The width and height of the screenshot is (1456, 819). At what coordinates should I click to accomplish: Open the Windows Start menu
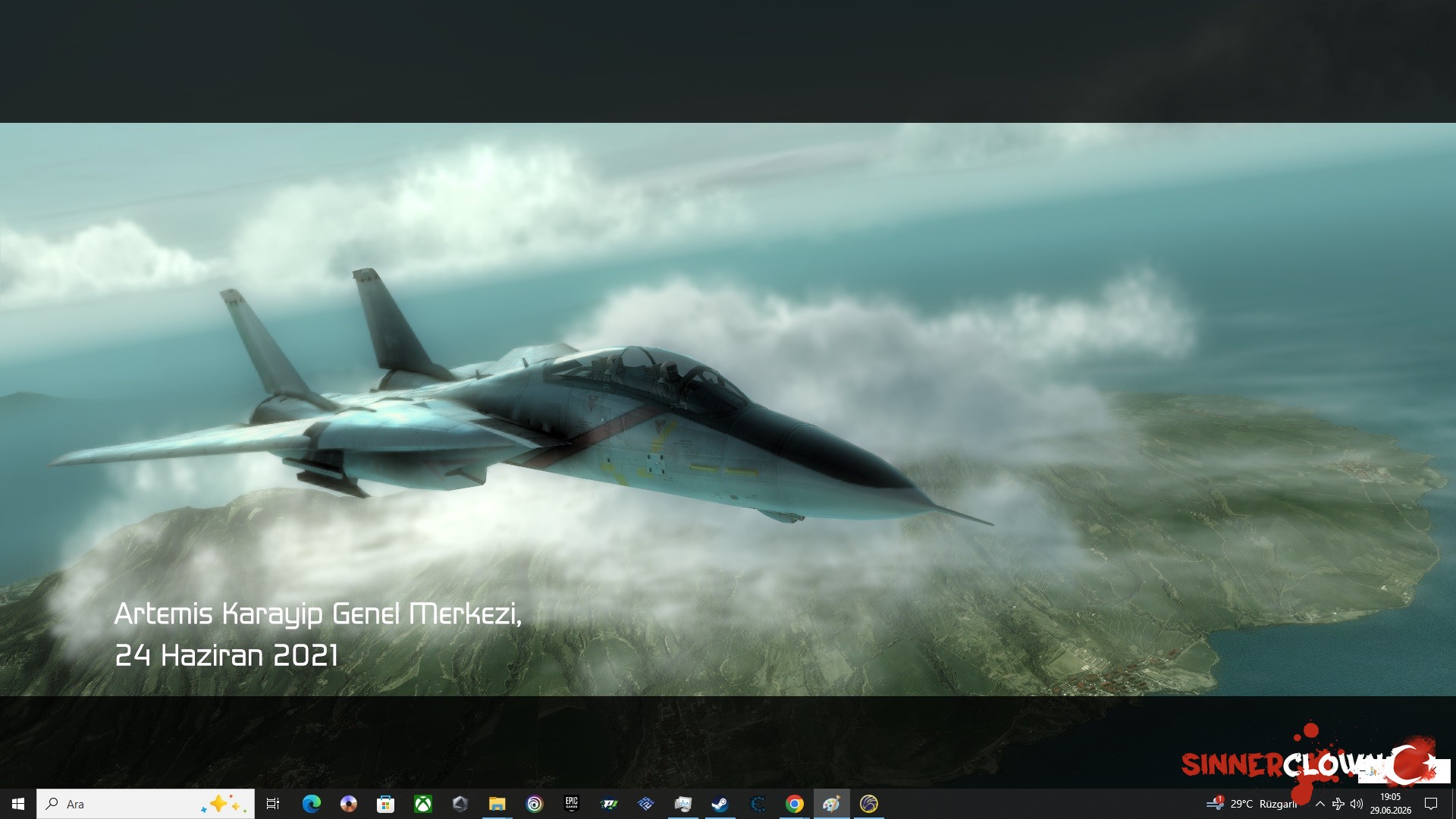tap(18, 804)
